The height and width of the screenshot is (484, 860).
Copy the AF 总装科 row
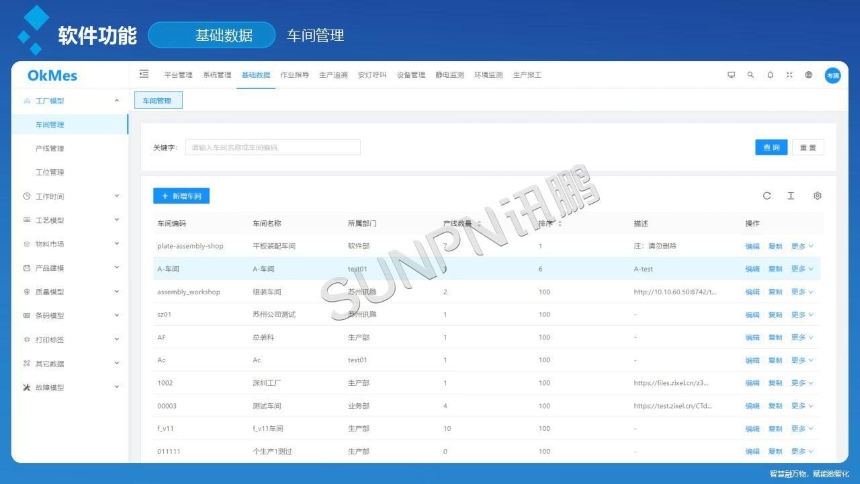775,337
